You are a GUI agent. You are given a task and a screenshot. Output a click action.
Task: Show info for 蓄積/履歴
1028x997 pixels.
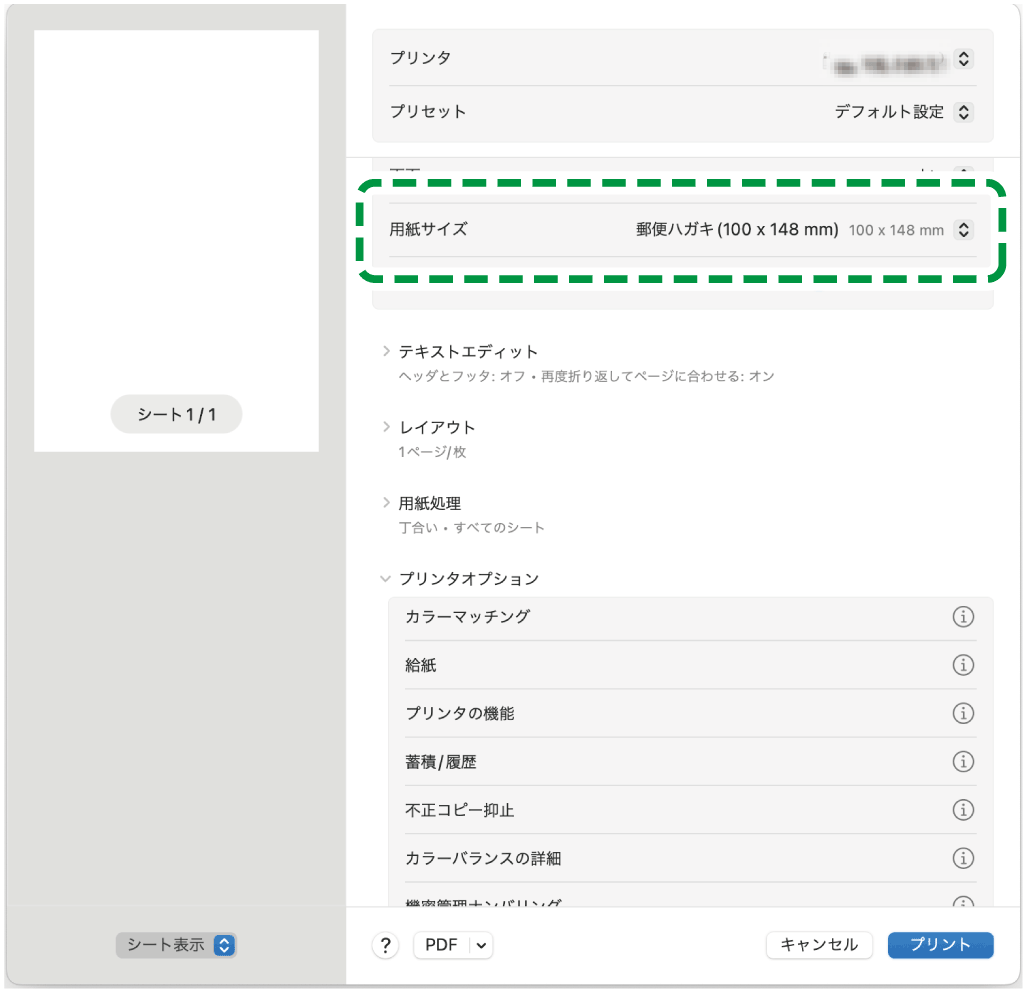point(963,761)
